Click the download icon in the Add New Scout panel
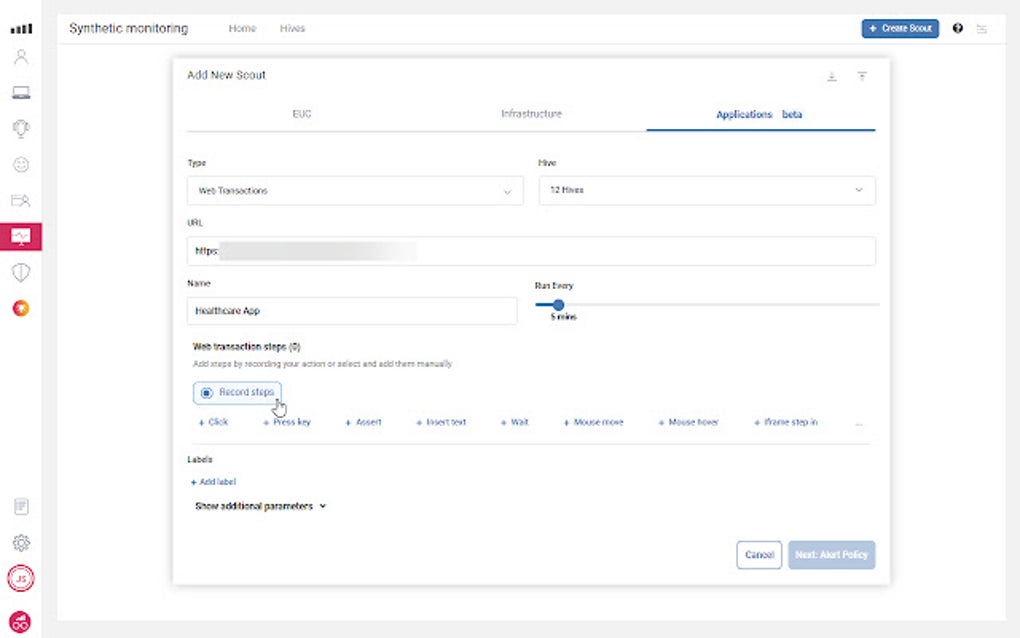This screenshot has width=1020, height=638. coord(831,75)
